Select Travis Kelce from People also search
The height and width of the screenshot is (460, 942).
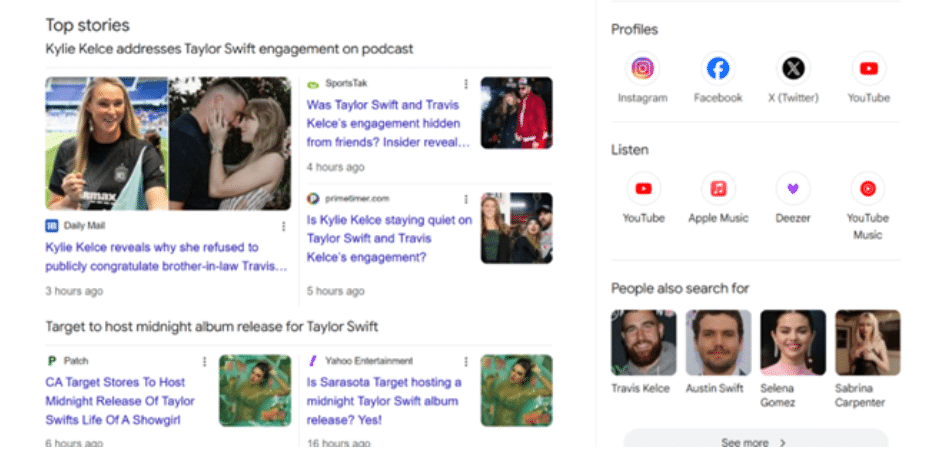(x=643, y=342)
